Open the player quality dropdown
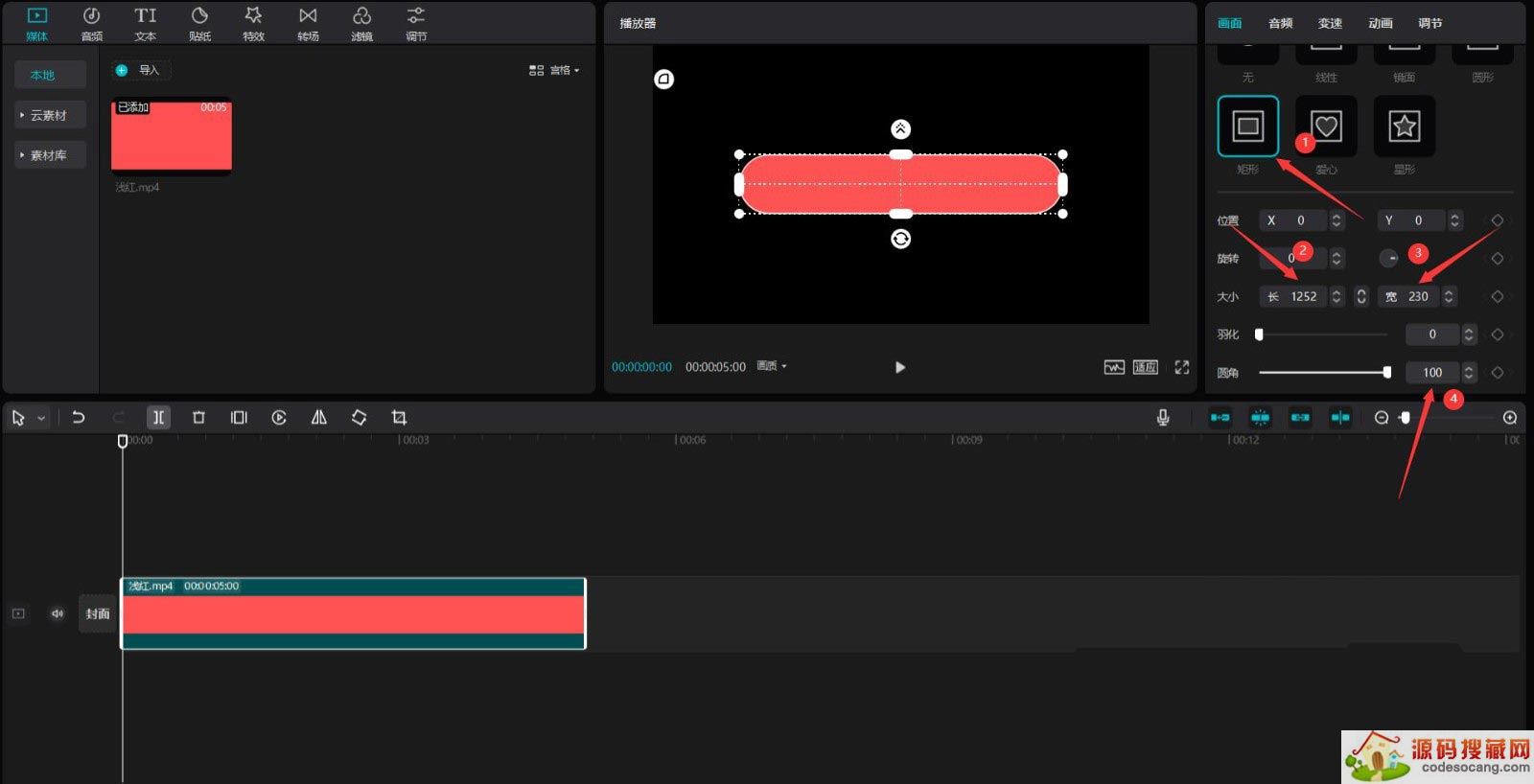1534x784 pixels. tap(772, 366)
